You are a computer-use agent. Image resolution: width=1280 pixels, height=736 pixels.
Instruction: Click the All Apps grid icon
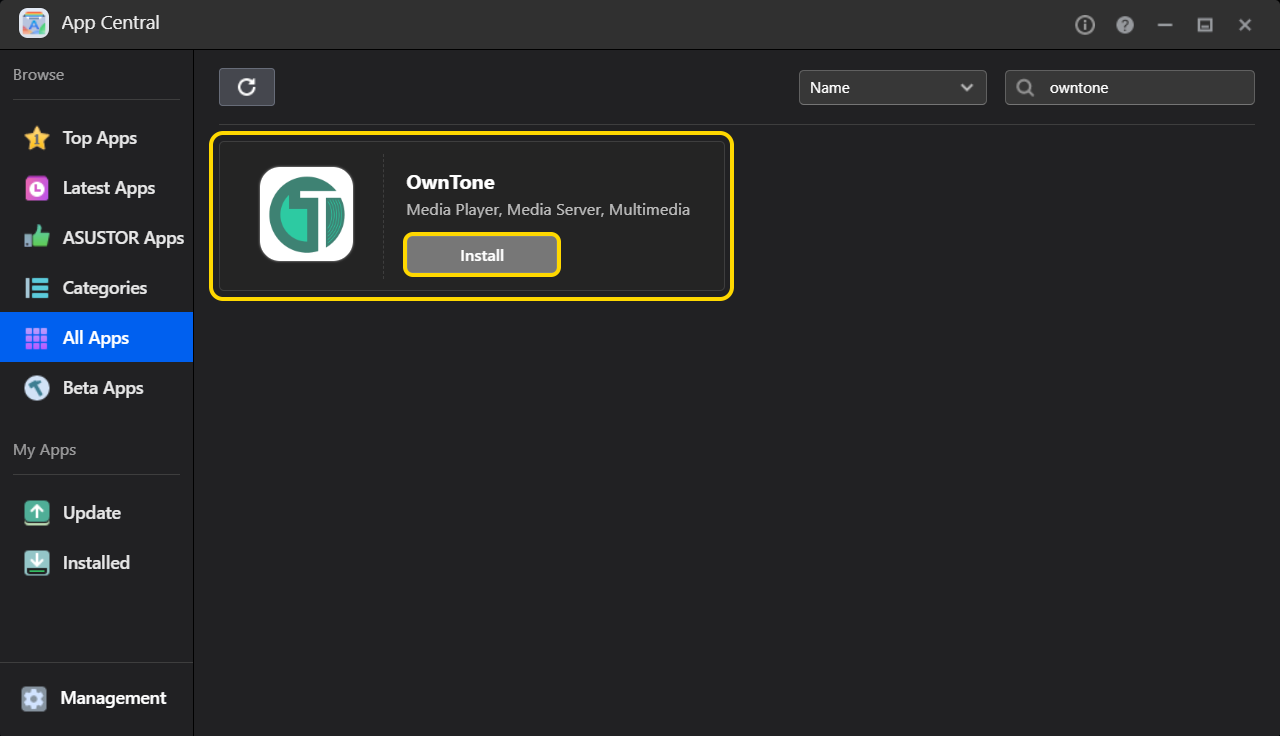[37, 338]
